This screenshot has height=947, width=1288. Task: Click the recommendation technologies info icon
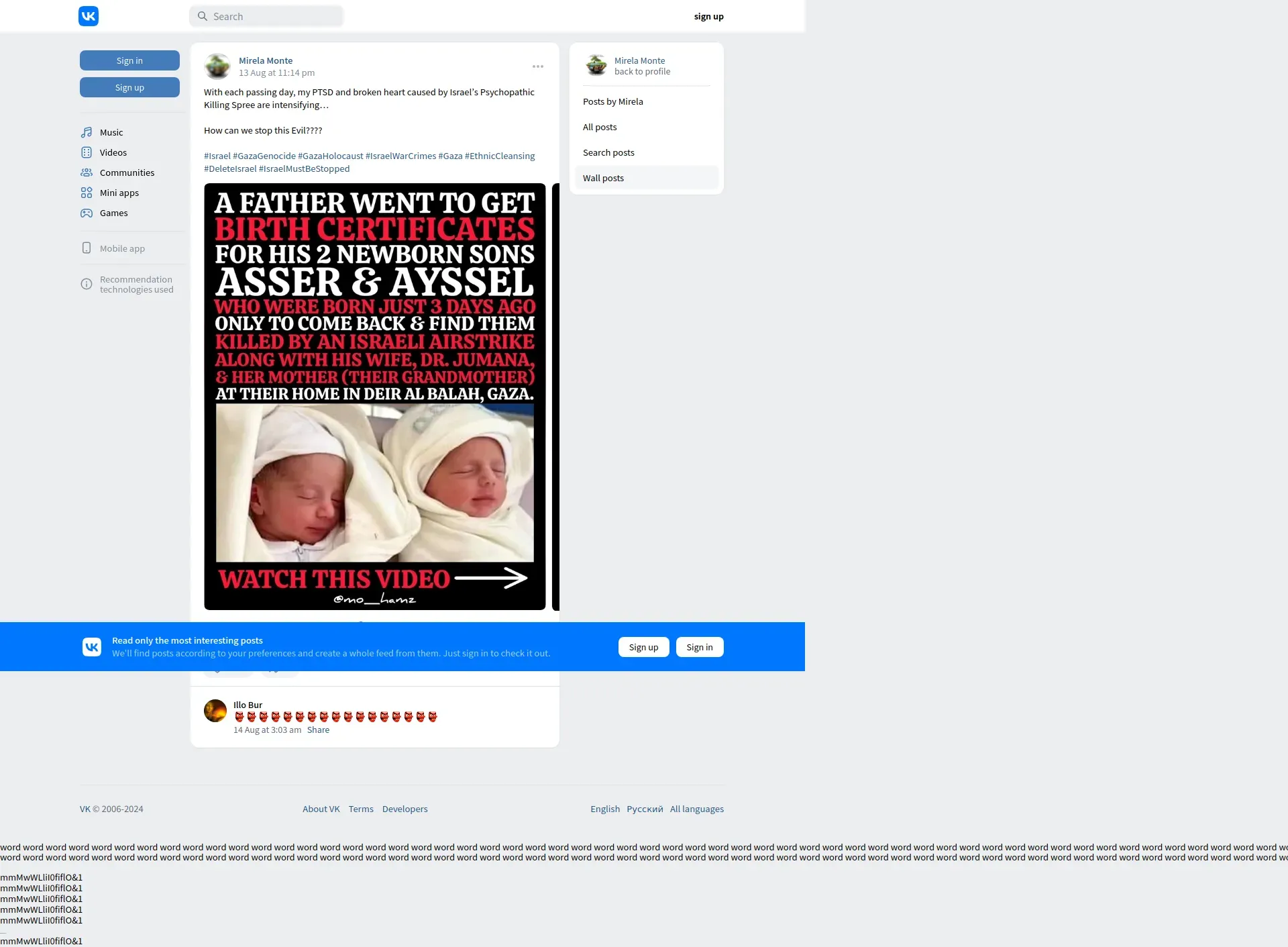coord(87,284)
